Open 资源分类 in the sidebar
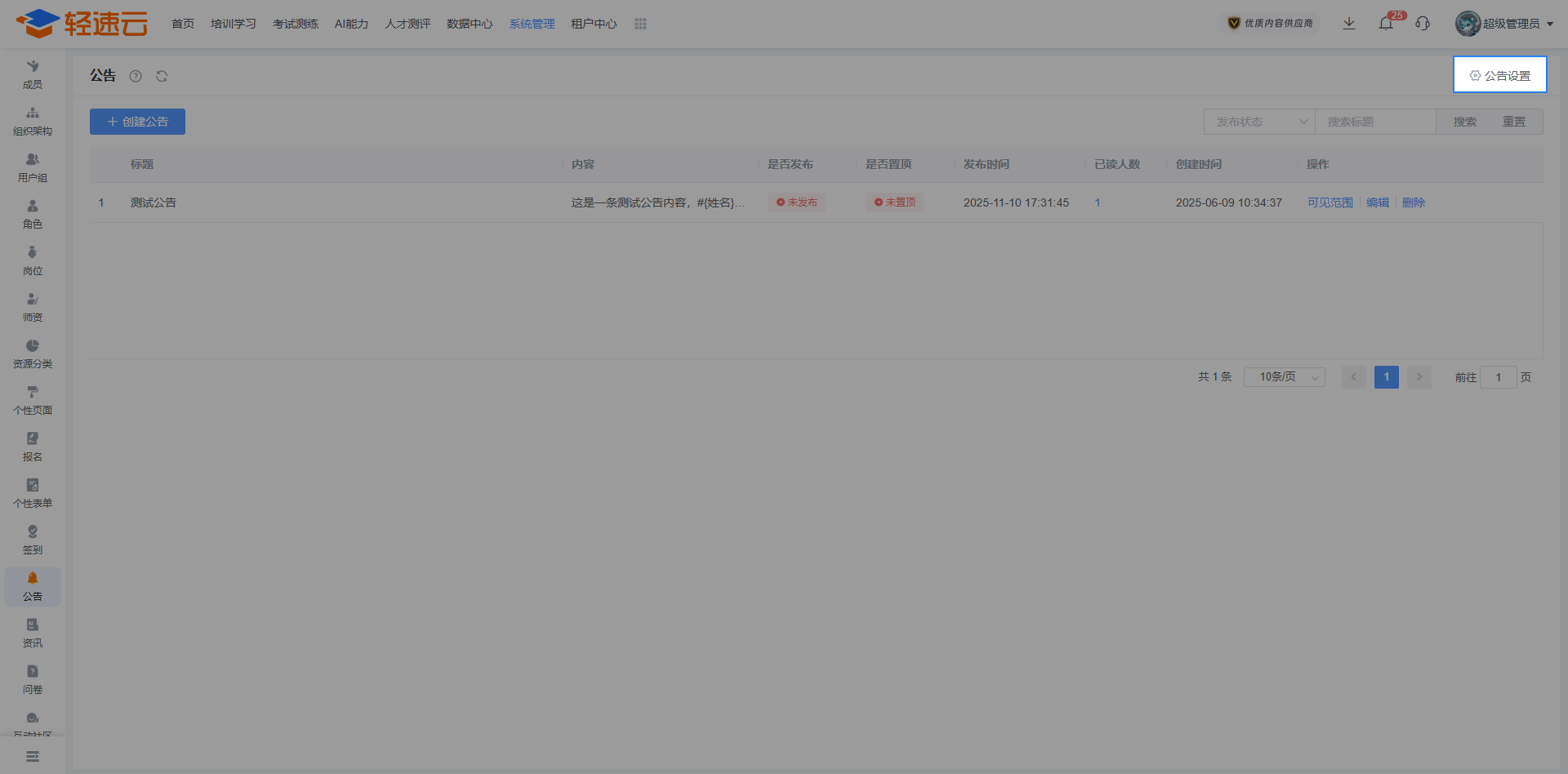This screenshot has width=1568, height=774. [x=33, y=354]
